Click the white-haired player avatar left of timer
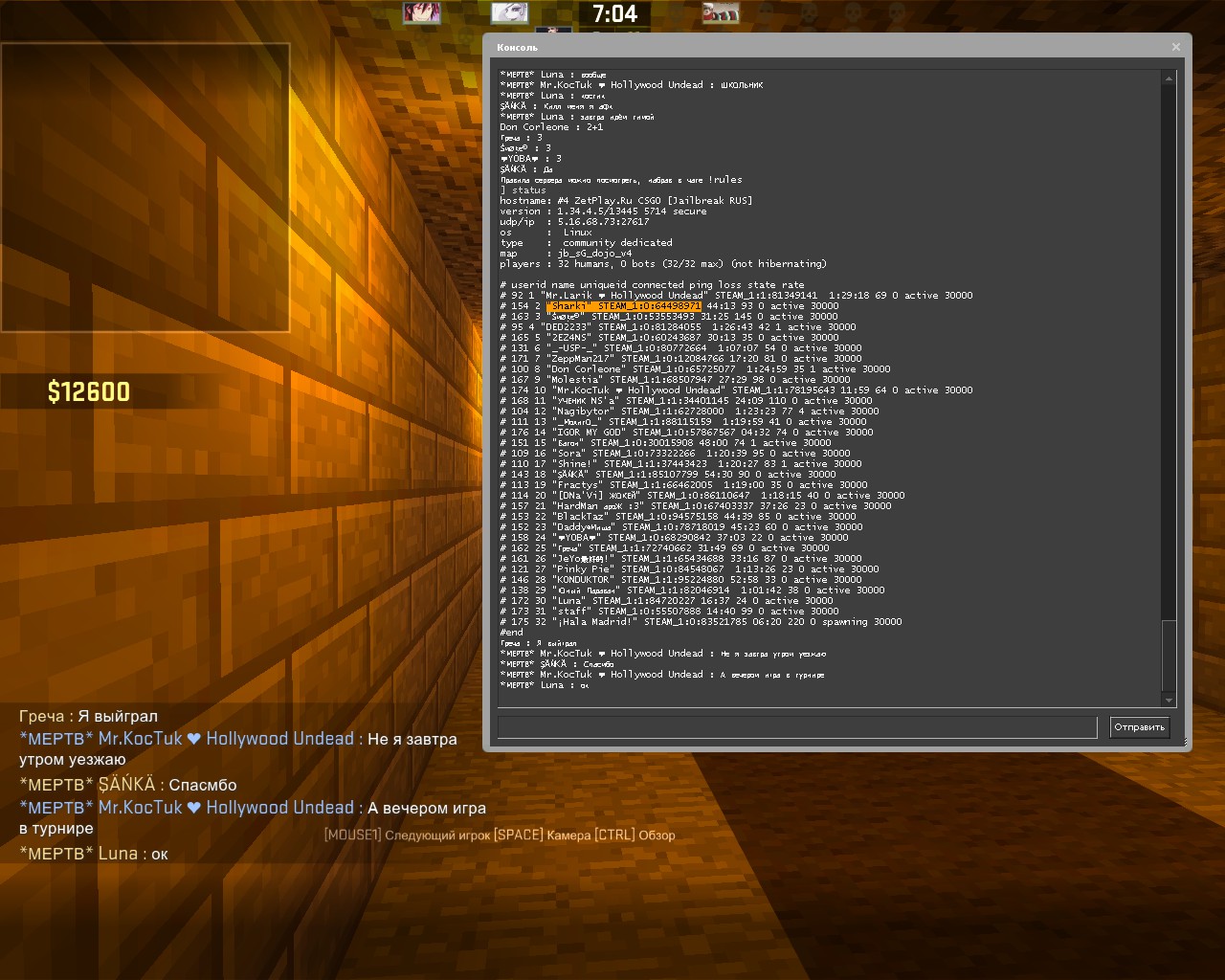Screen dimensions: 1225x980 pyautogui.click(x=509, y=12)
